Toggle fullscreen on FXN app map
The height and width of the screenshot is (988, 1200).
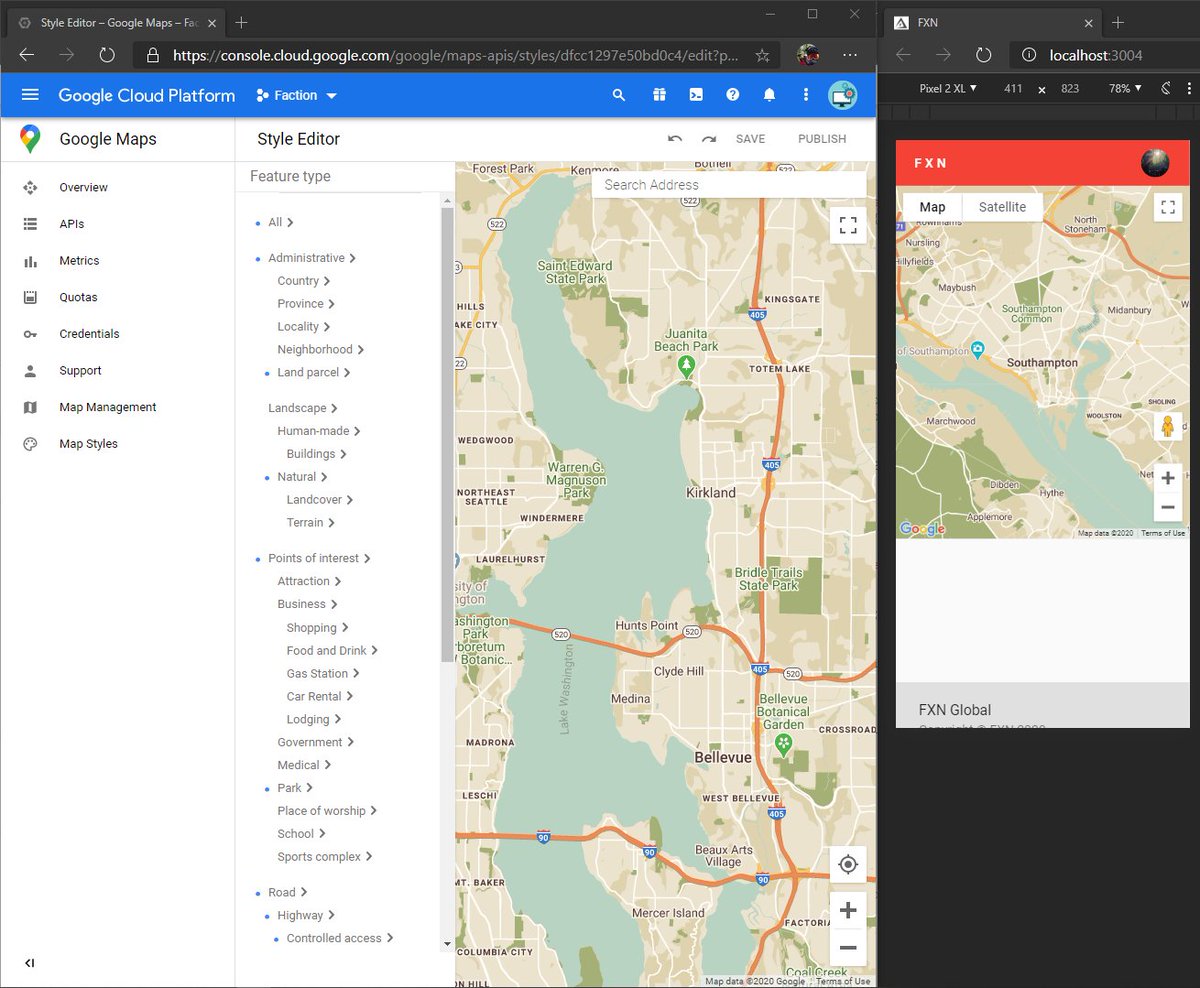point(1167,207)
